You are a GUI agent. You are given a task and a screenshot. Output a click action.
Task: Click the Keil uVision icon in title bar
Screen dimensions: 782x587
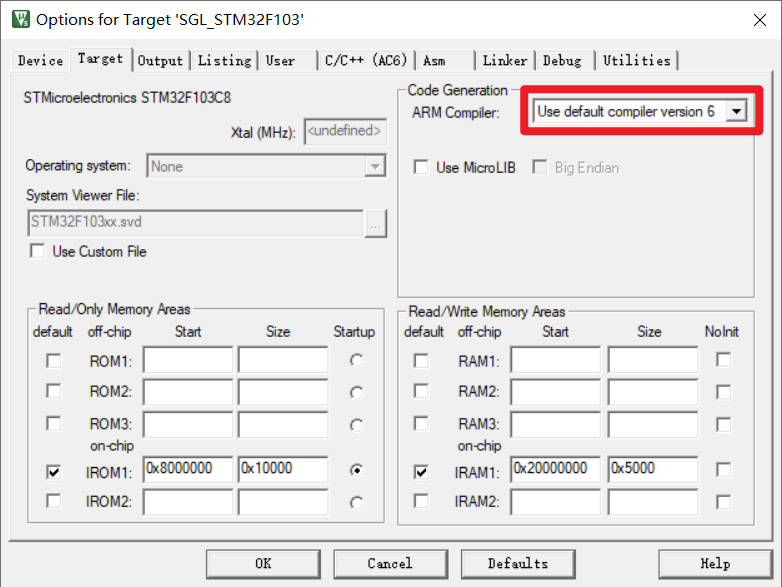point(20,19)
